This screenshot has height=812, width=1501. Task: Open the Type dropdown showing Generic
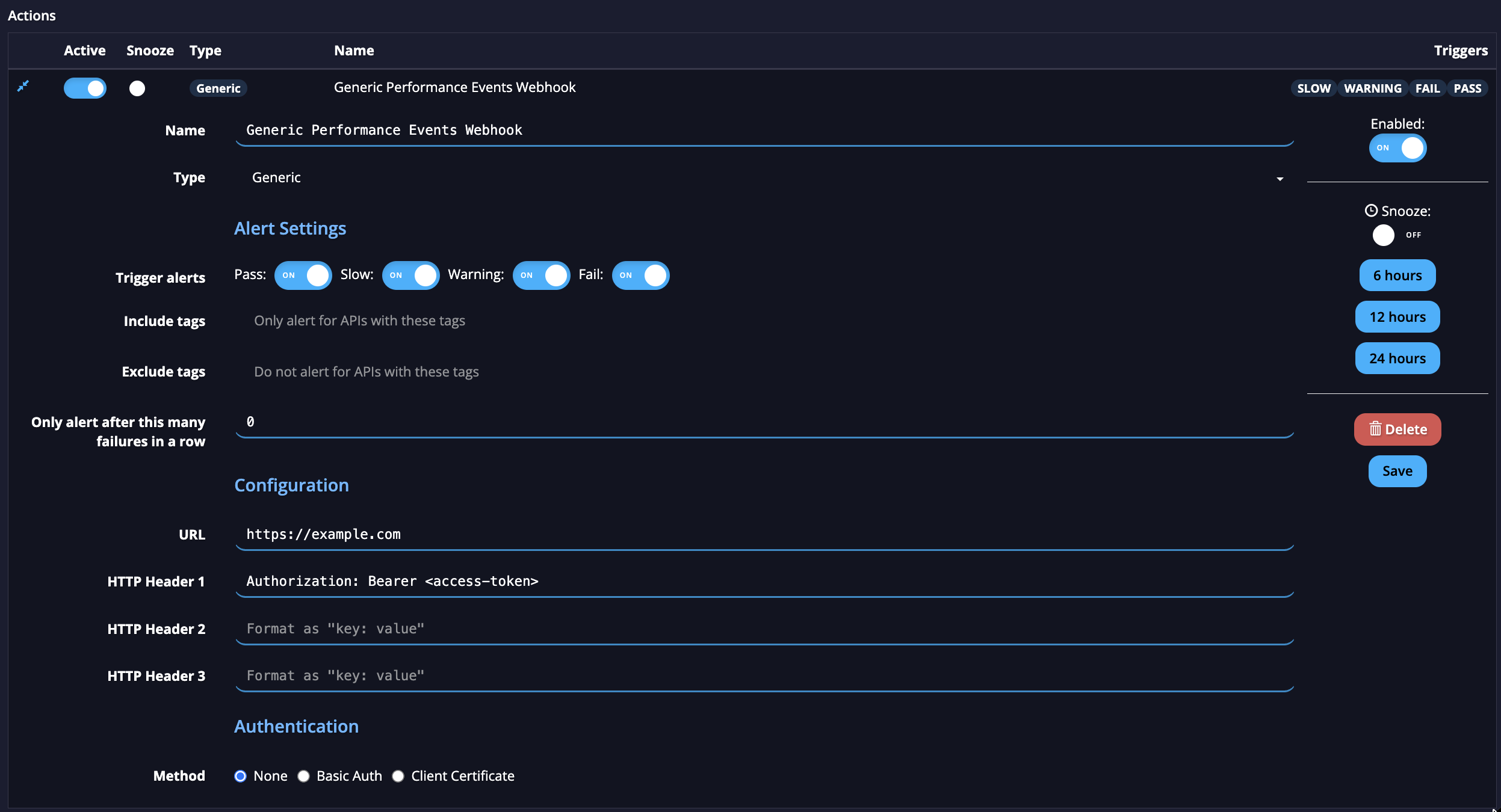click(1279, 178)
